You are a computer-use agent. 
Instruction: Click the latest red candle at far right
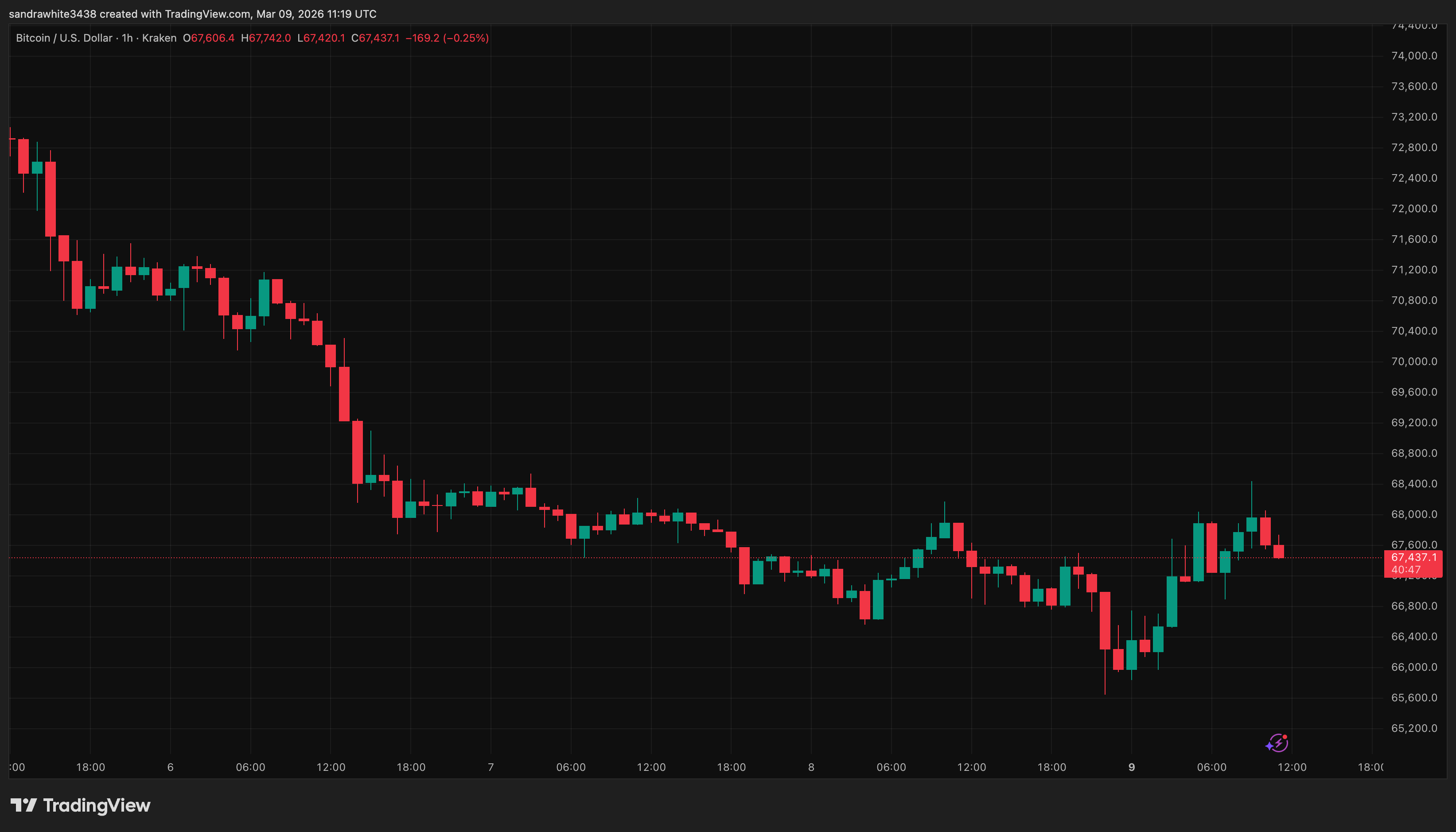(x=1279, y=552)
